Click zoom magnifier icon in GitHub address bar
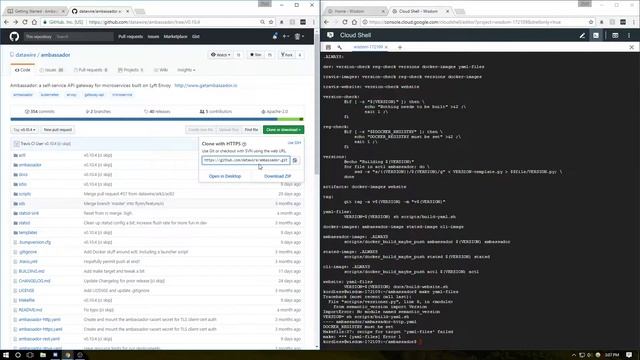640x360 pixels. [262, 22]
